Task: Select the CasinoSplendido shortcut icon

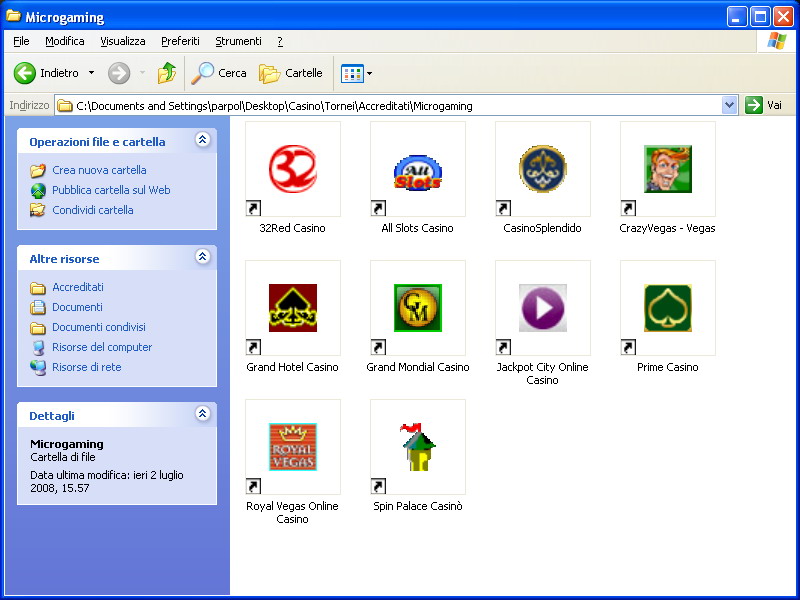Action: tap(543, 169)
